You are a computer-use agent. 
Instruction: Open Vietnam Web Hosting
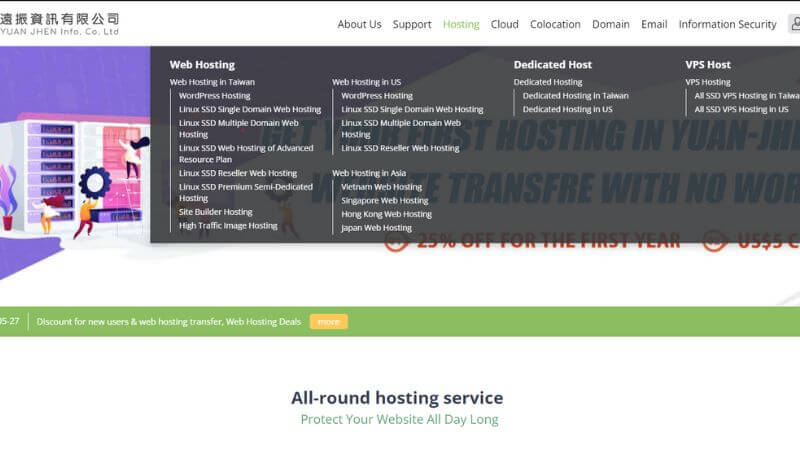tap(382, 187)
